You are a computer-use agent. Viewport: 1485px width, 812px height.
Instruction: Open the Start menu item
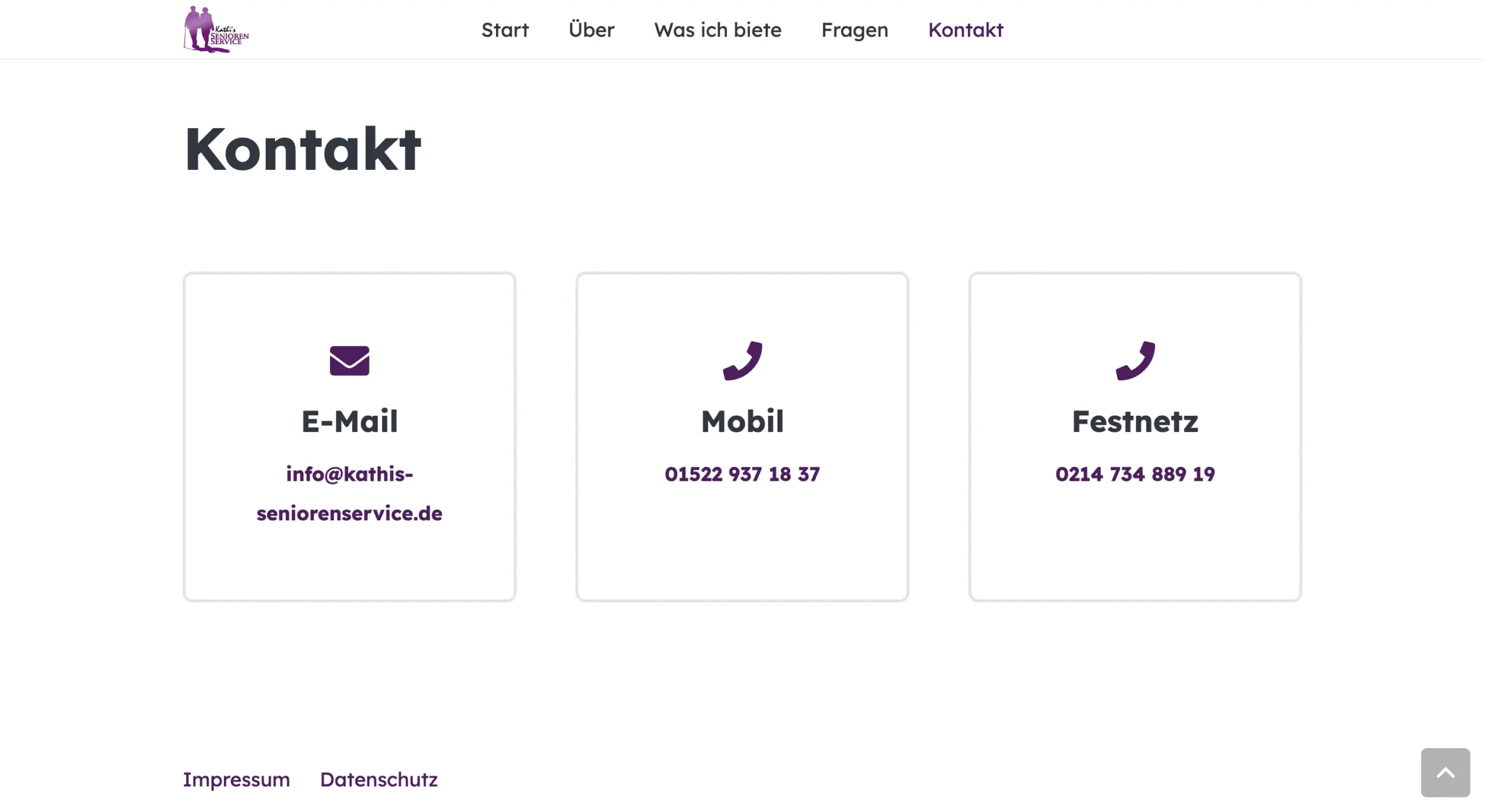(x=505, y=30)
